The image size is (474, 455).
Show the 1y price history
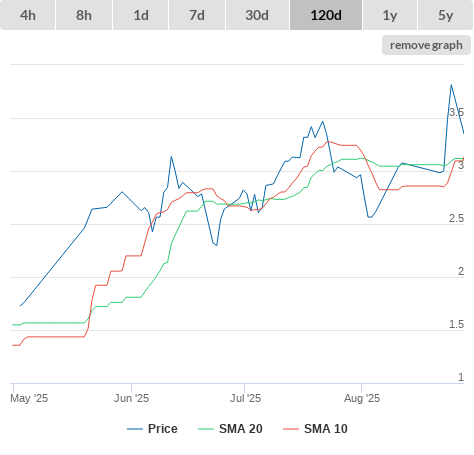[390, 15]
